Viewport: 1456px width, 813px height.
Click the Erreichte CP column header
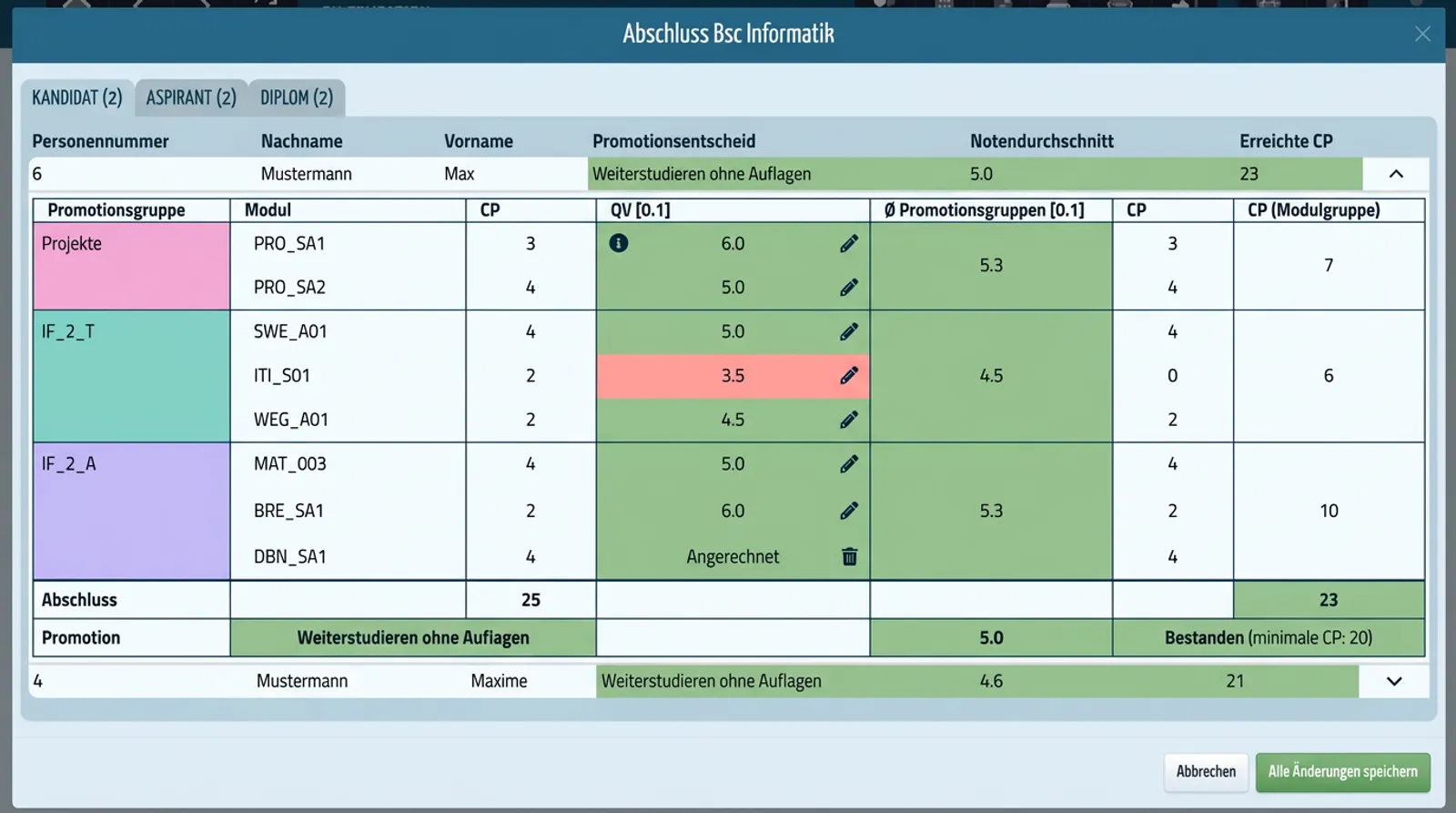pyautogui.click(x=1286, y=141)
